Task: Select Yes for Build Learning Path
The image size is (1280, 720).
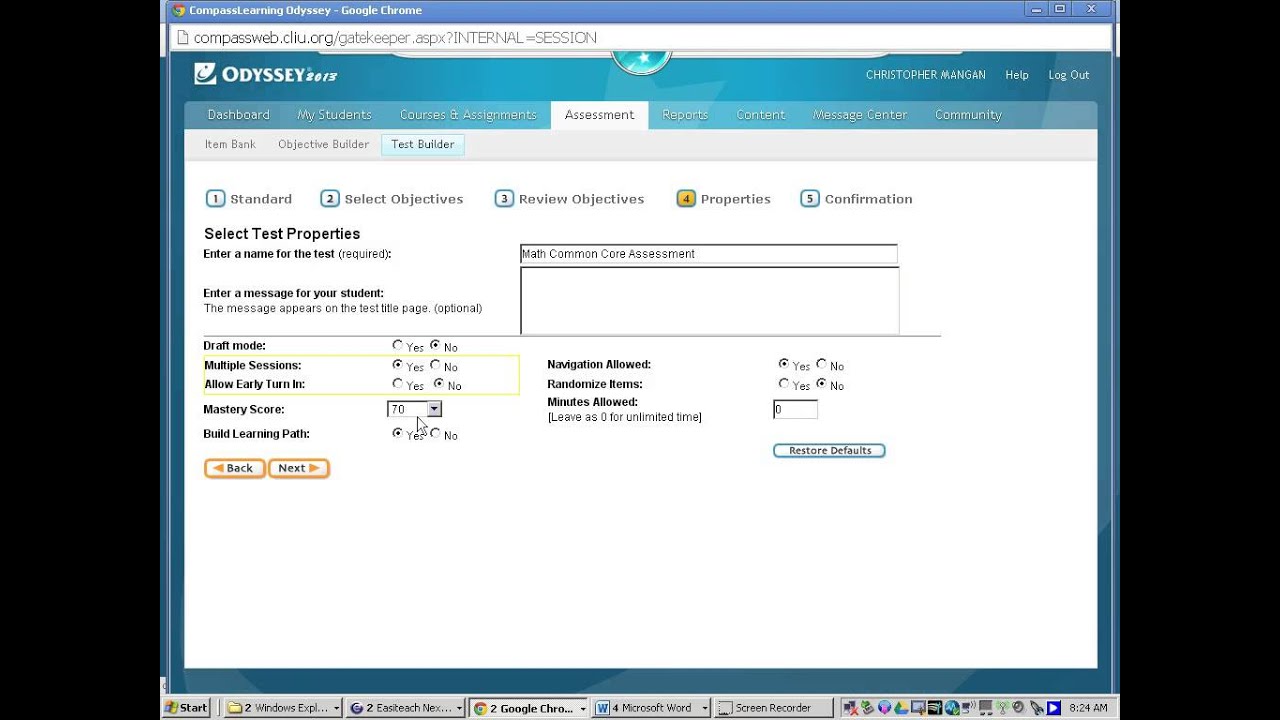Action: (398, 433)
